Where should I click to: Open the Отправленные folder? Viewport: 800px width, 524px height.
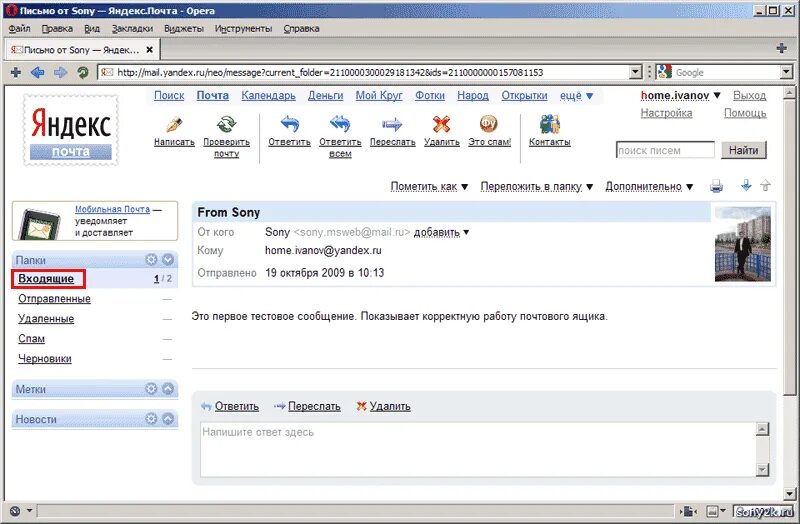point(55,298)
